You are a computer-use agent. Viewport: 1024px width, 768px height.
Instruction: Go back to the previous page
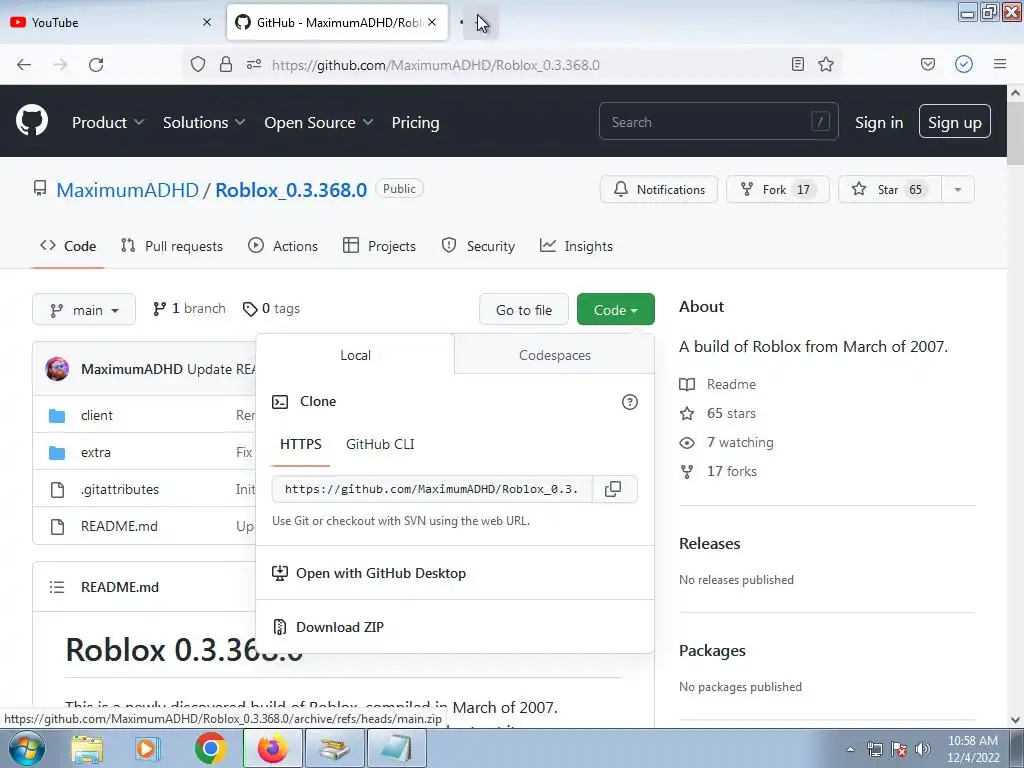(24, 65)
